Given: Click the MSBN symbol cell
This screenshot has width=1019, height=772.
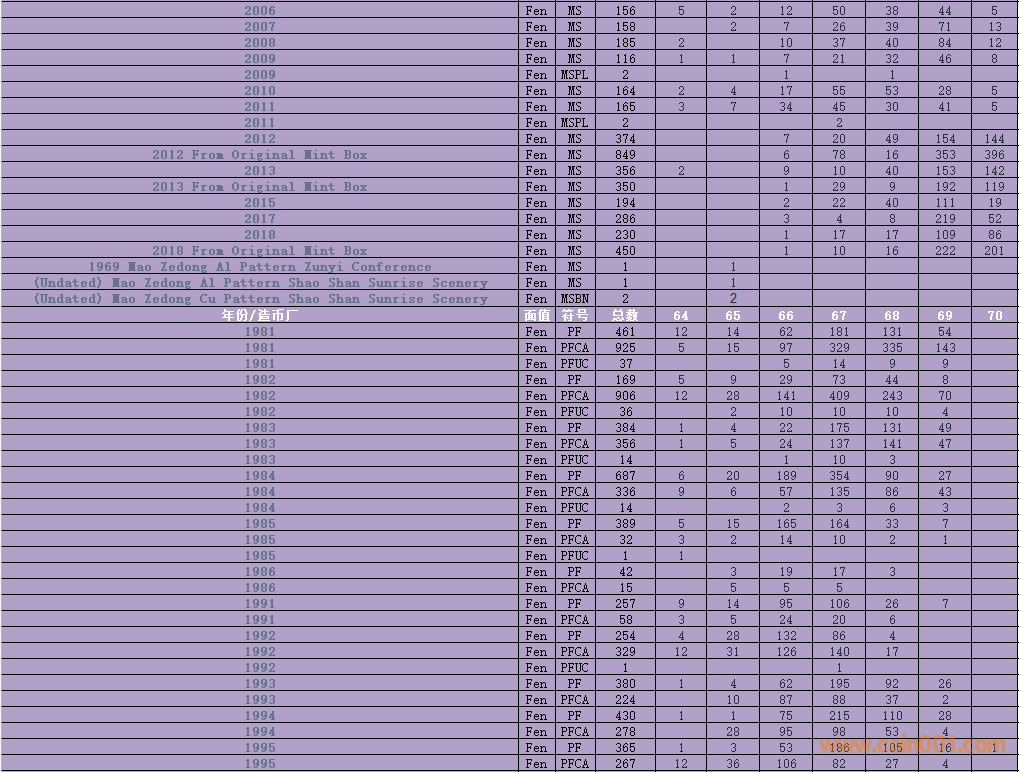Looking at the screenshot, I should 574,299.
